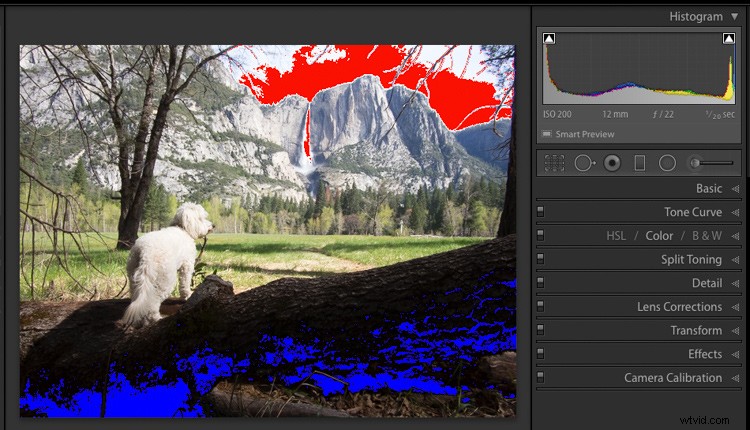
Task: Select the Adjustment Brush slider tool
Action: (x=710, y=163)
